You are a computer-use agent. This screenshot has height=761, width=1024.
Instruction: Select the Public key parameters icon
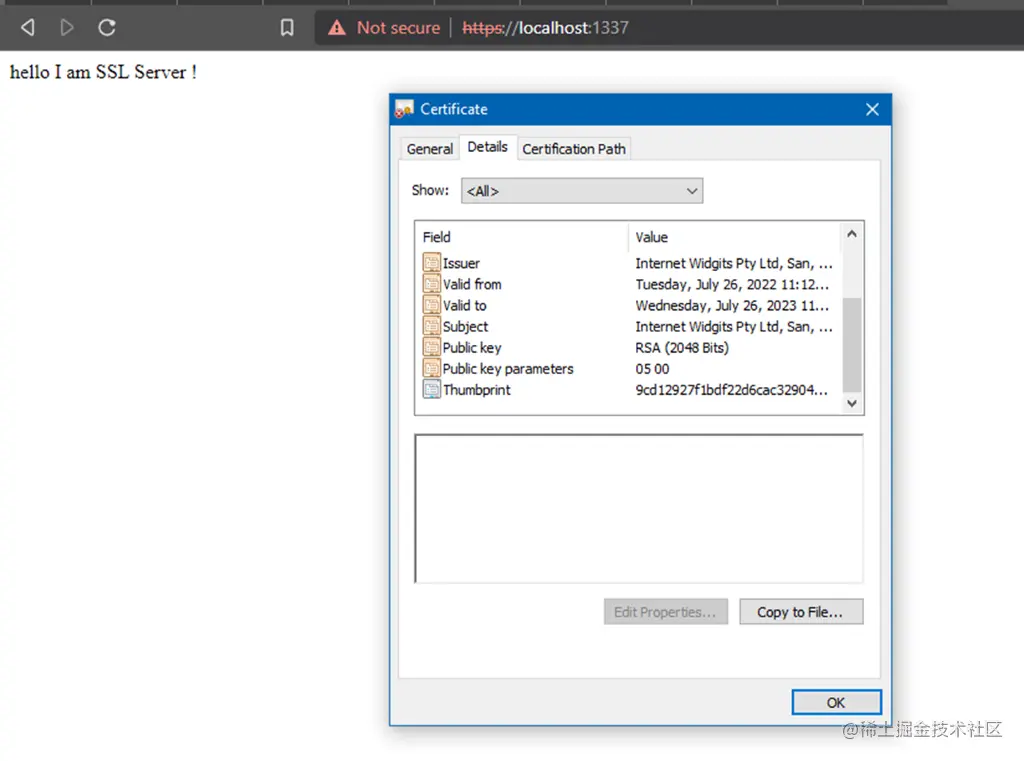click(432, 368)
